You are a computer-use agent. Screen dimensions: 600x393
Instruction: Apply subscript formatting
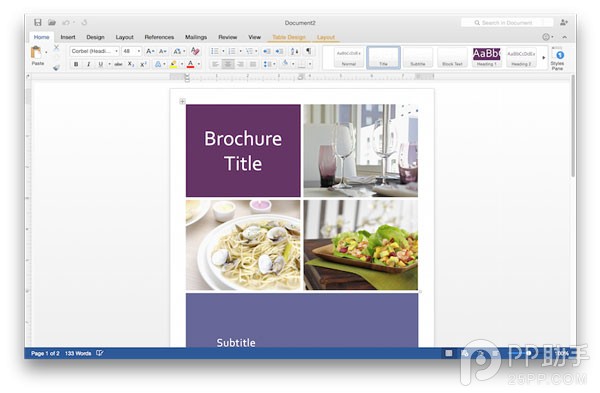[x=130, y=64]
